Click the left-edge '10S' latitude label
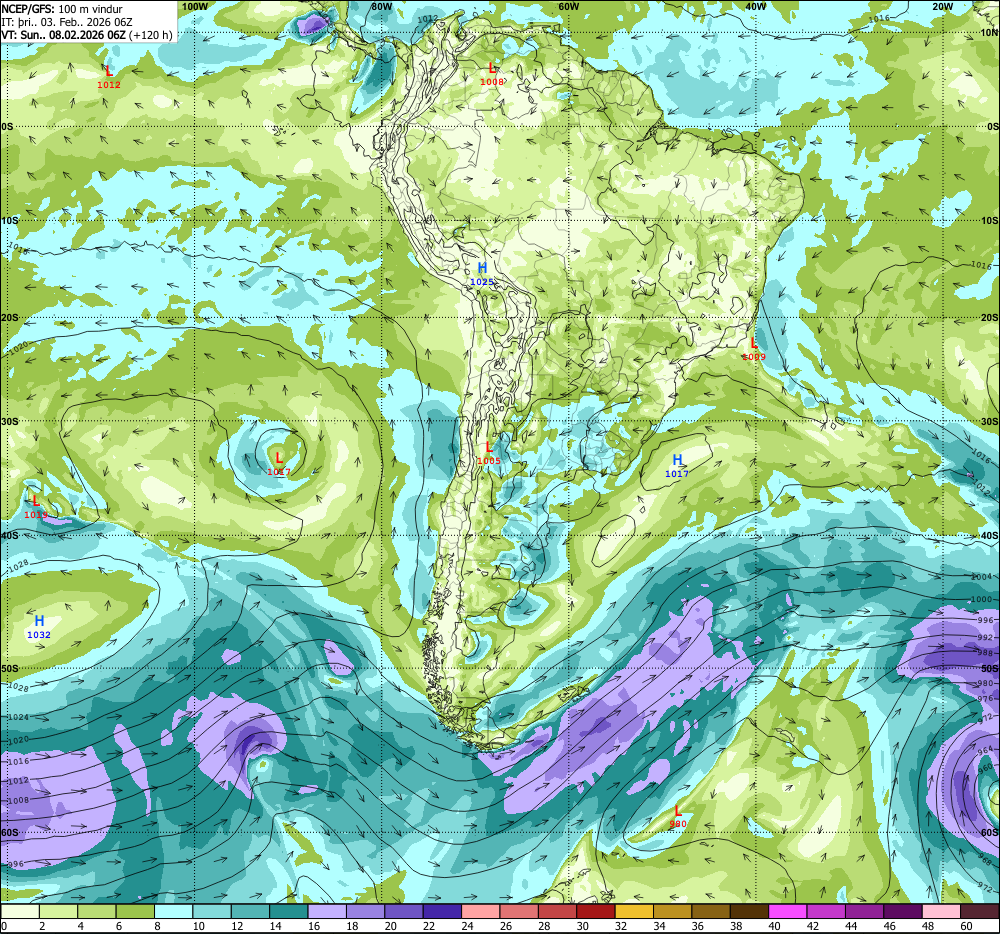Image resolution: width=1000 pixels, height=934 pixels. pyautogui.click(x=10, y=221)
